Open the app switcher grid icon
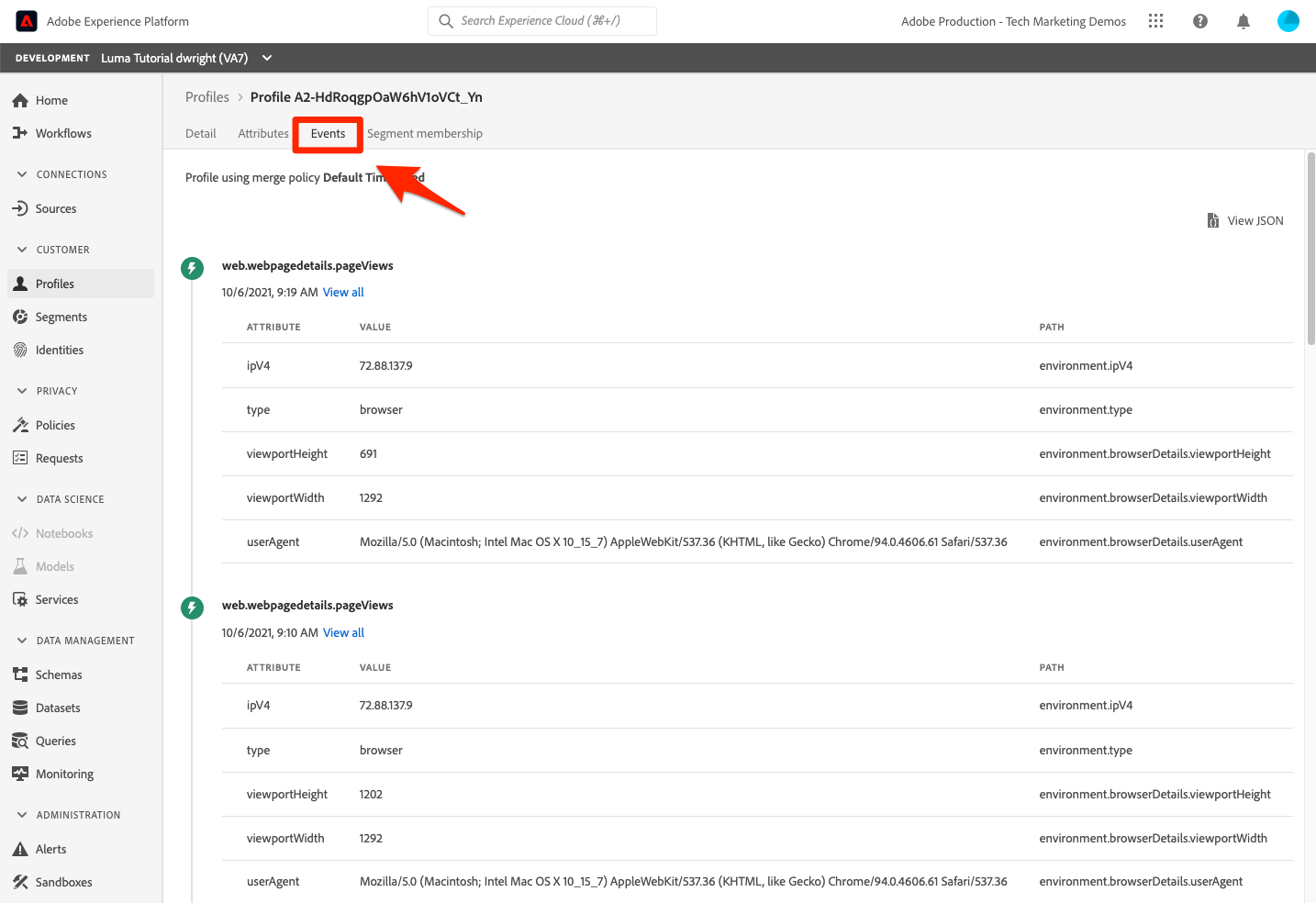Screen dimensions: 1316x903 click(1155, 21)
